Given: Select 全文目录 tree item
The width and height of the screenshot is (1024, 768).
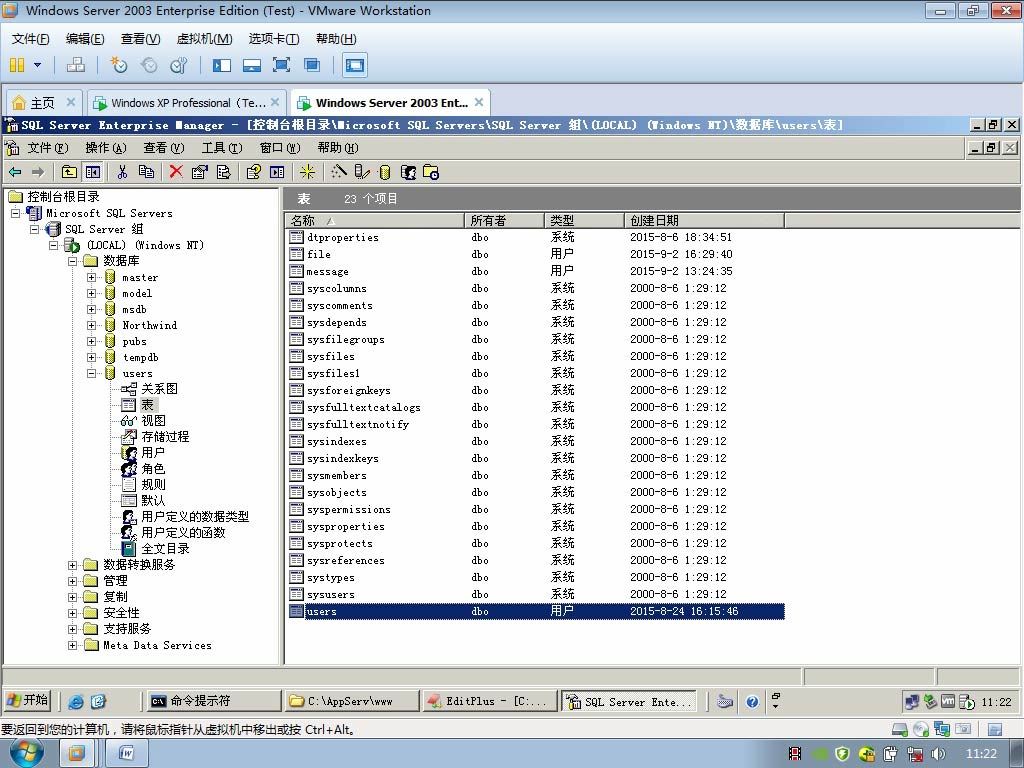Looking at the screenshot, I should (165, 549).
